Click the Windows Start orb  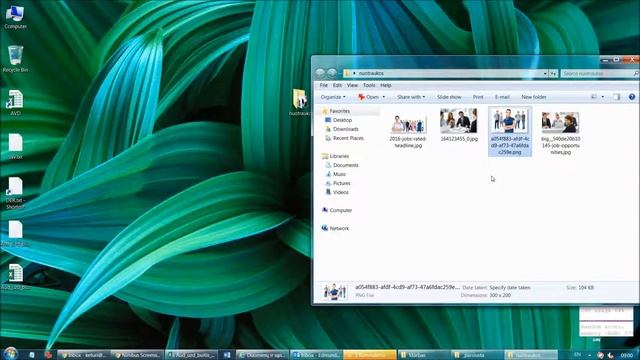(x=10, y=353)
